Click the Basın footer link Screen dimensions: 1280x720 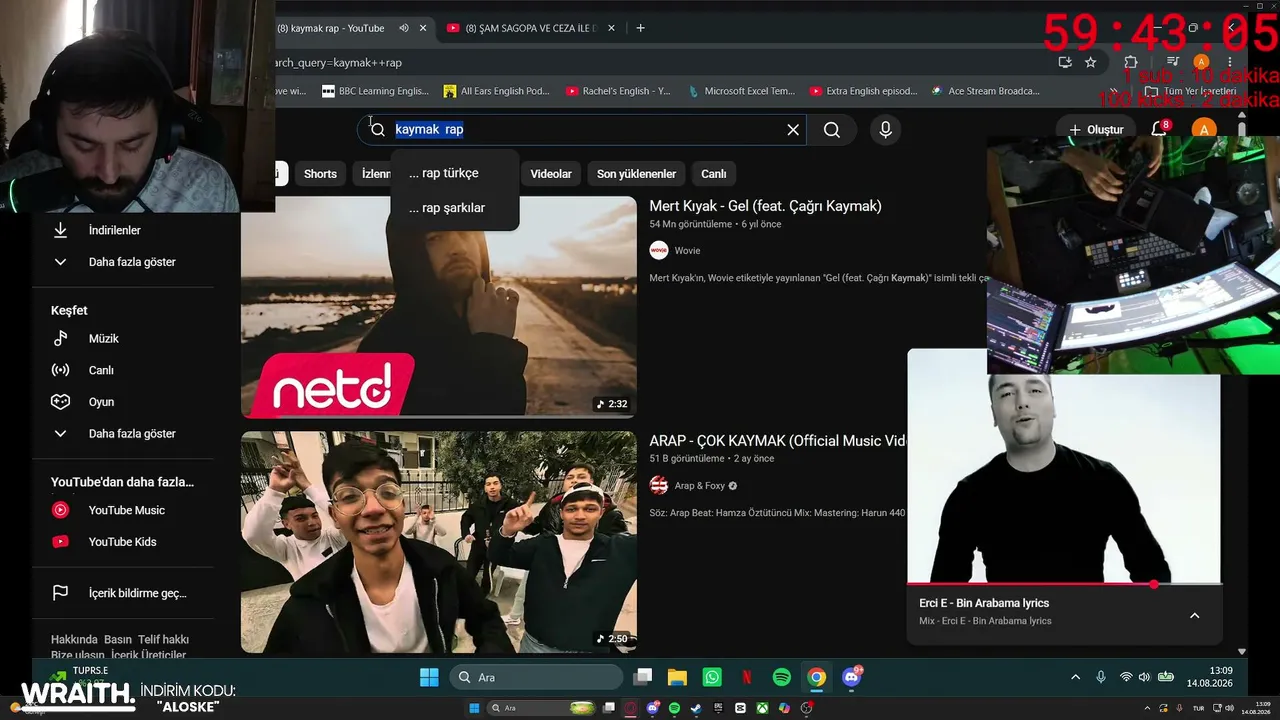(118, 640)
